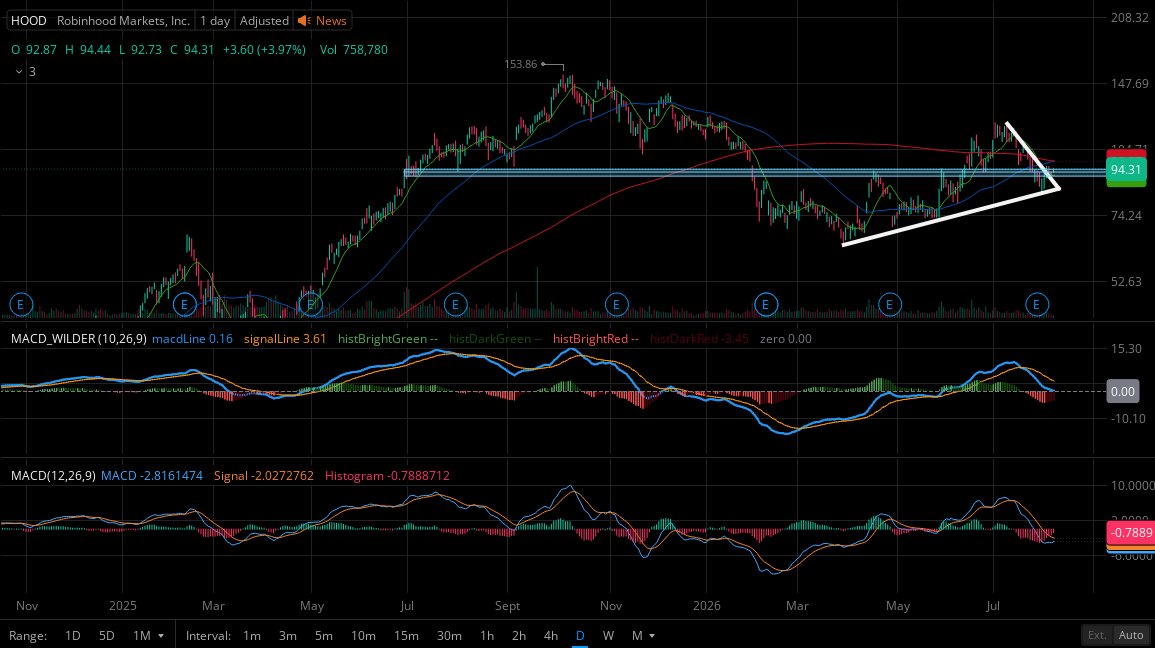Set interval to 1m
Image resolution: width=1155 pixels, height=648 pixels.
click(x=252, y=635)
